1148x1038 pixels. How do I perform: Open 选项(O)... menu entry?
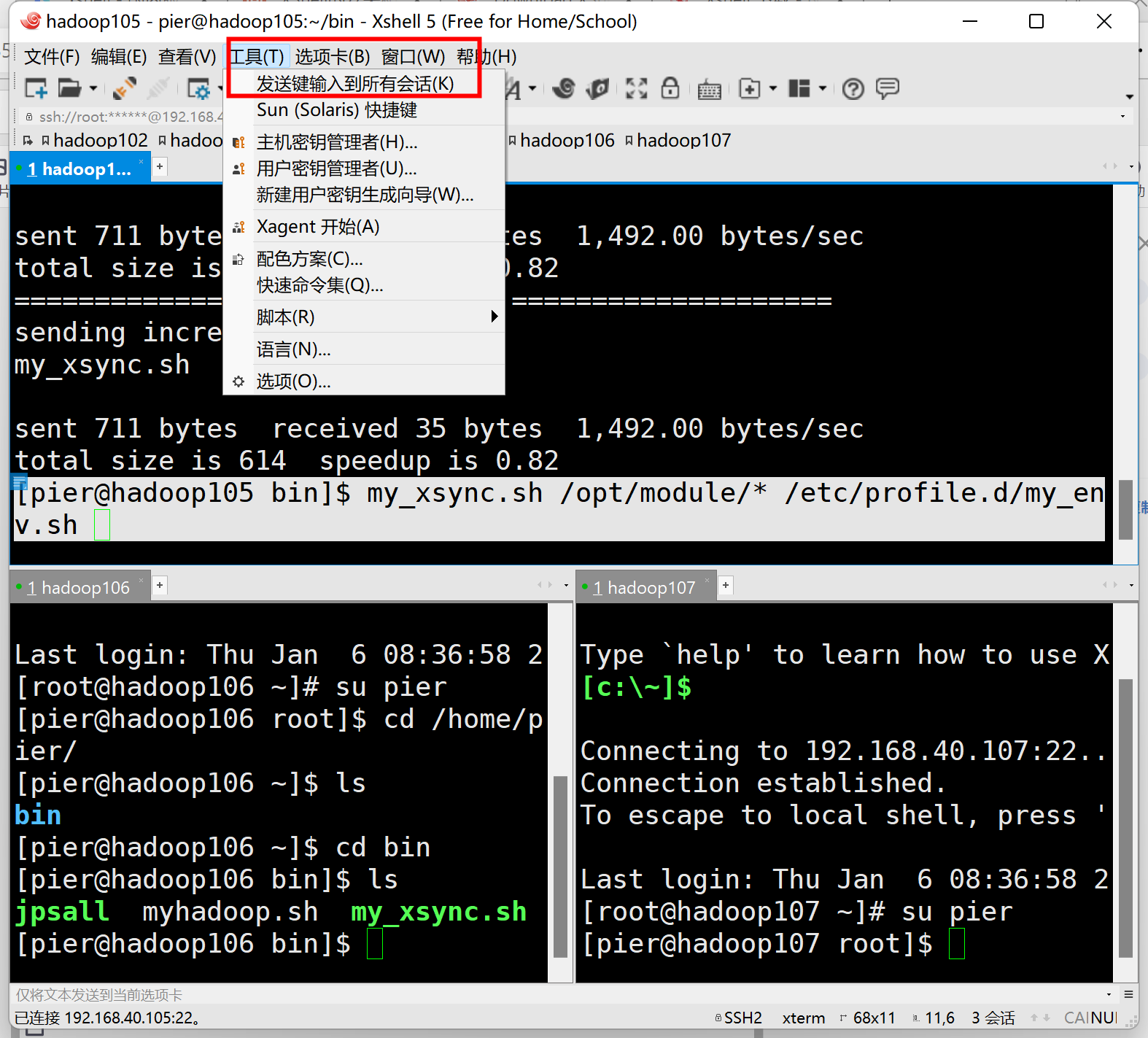pyautogui.click(x=364, y=381)
